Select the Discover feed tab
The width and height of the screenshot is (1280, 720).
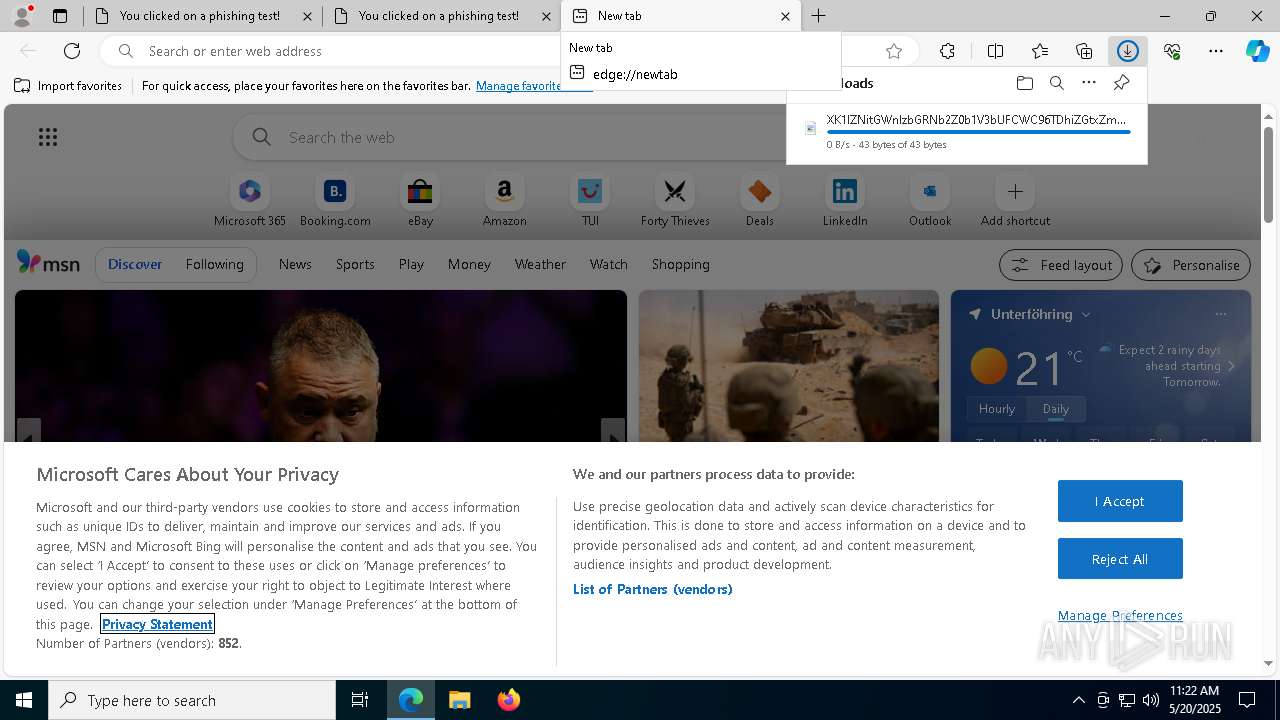[x=135, y=264]
